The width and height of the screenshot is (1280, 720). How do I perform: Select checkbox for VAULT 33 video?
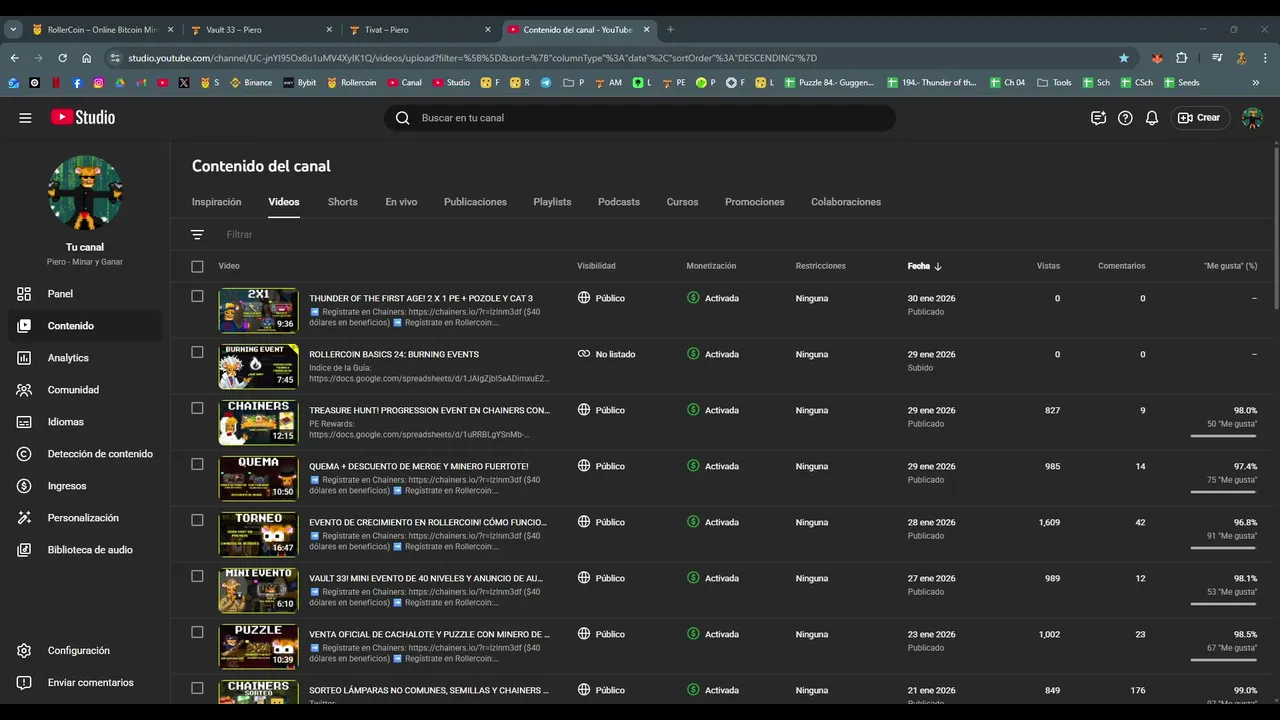pyautogui.click(x=197, y=576)
